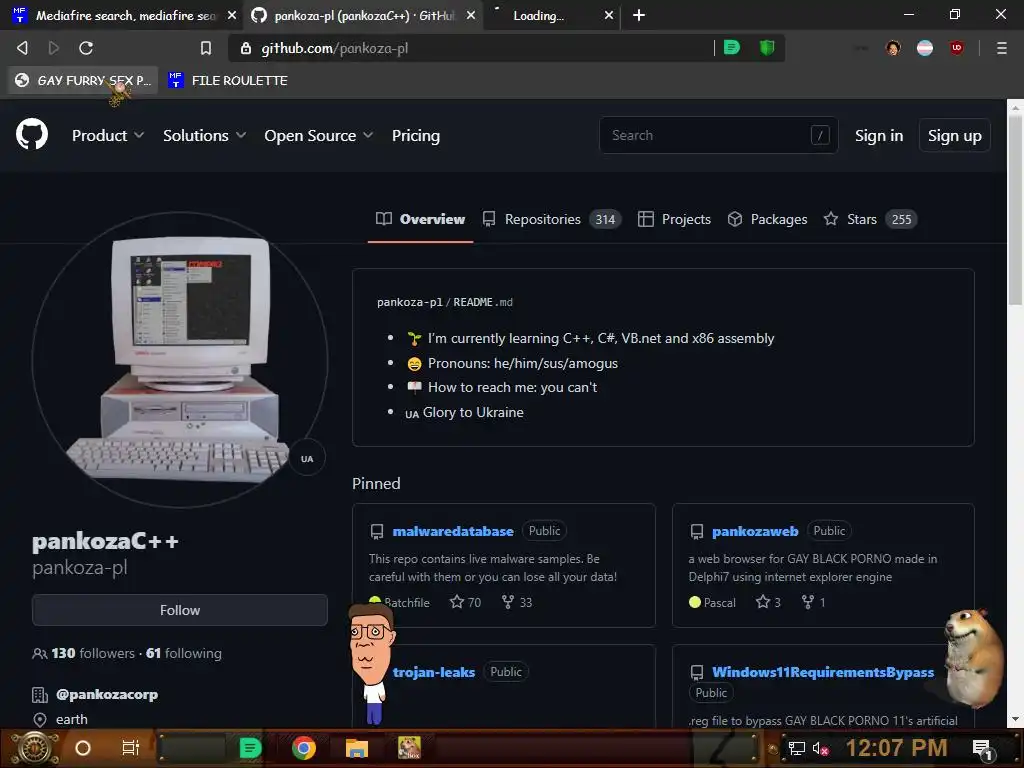Click Sign in
Viewport: 1024px width, 768px height.
tap(879, 135)
